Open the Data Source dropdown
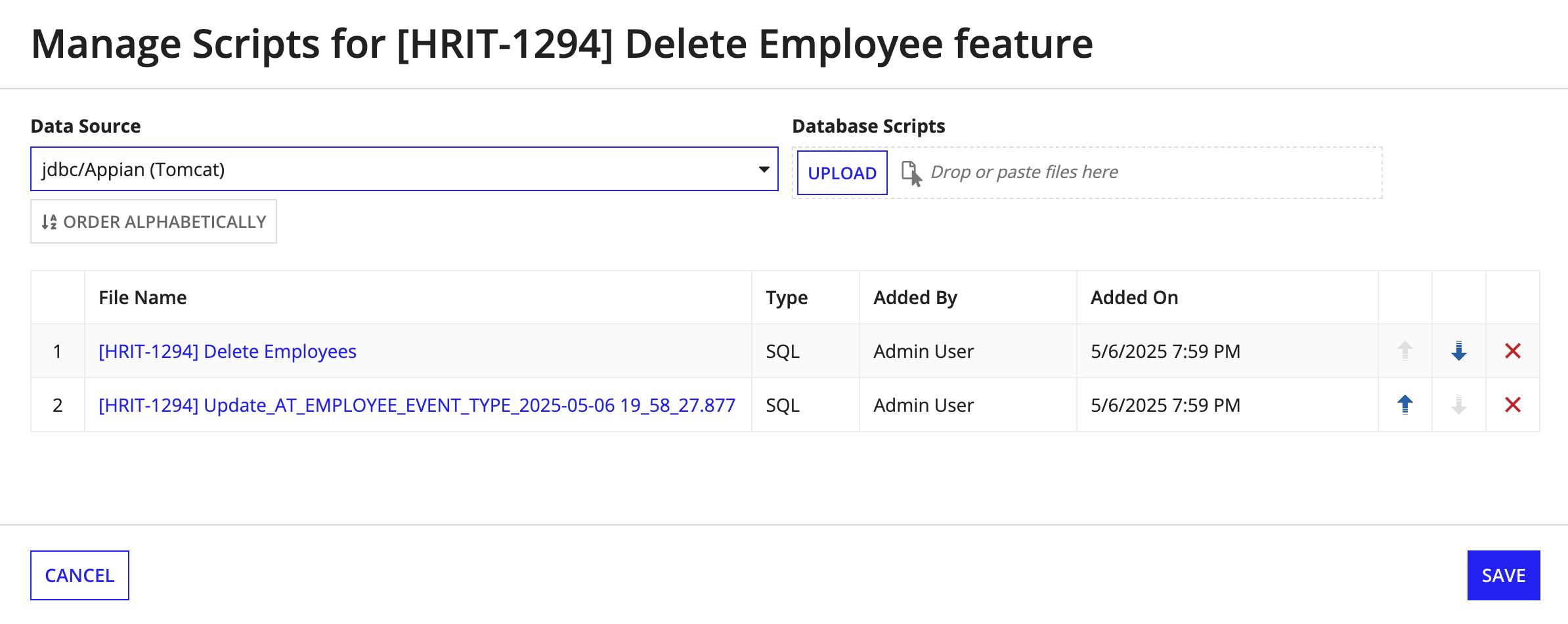The height and width of the screenshot is (624, 1568). tap(404, 169)
